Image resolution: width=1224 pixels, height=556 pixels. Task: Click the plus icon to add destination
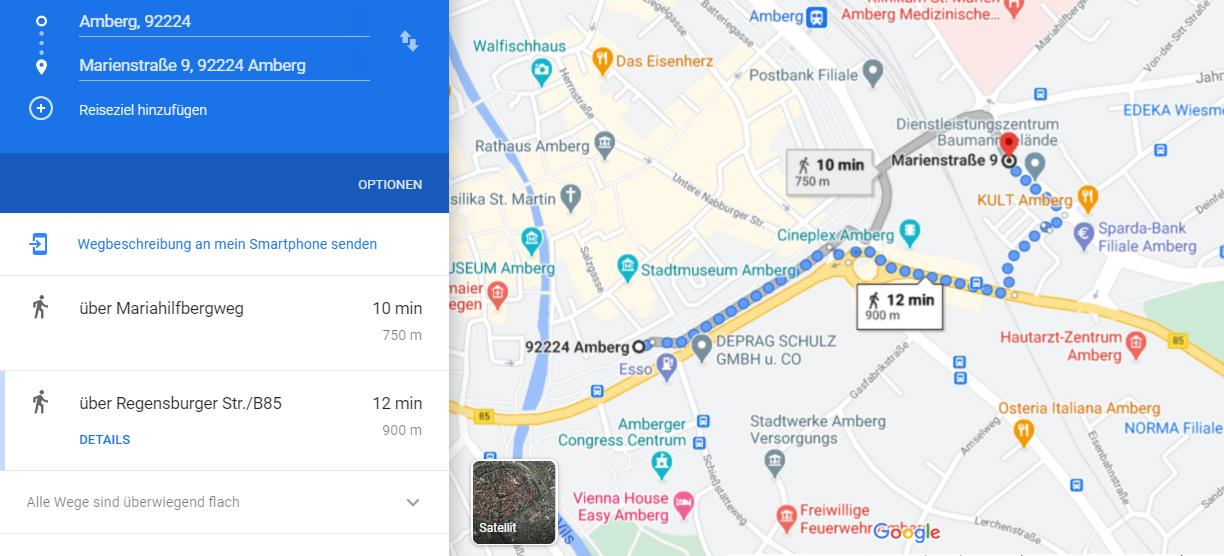coord(41,109)
